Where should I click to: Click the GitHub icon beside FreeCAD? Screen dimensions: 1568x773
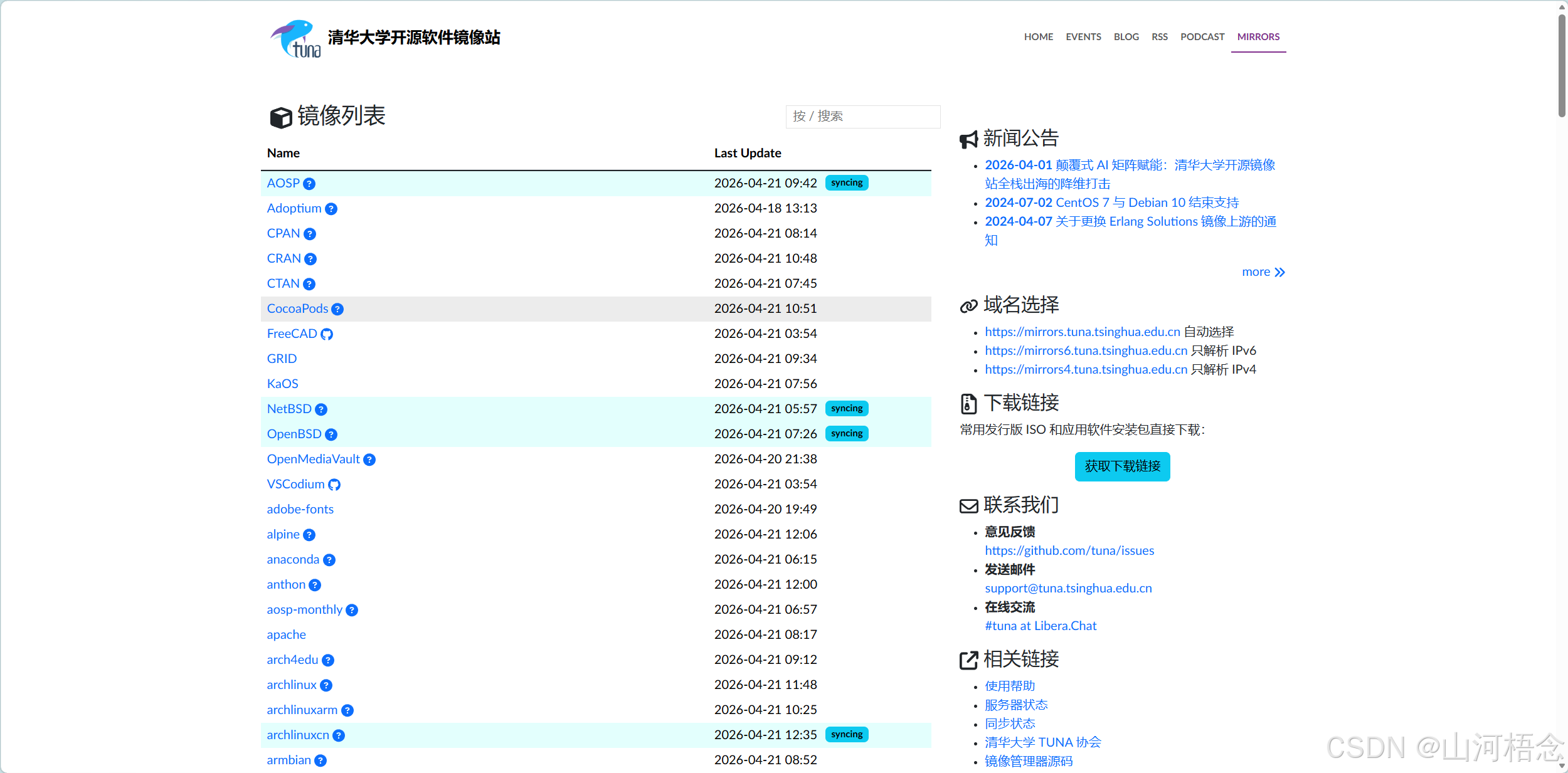[x=327, y=334]
